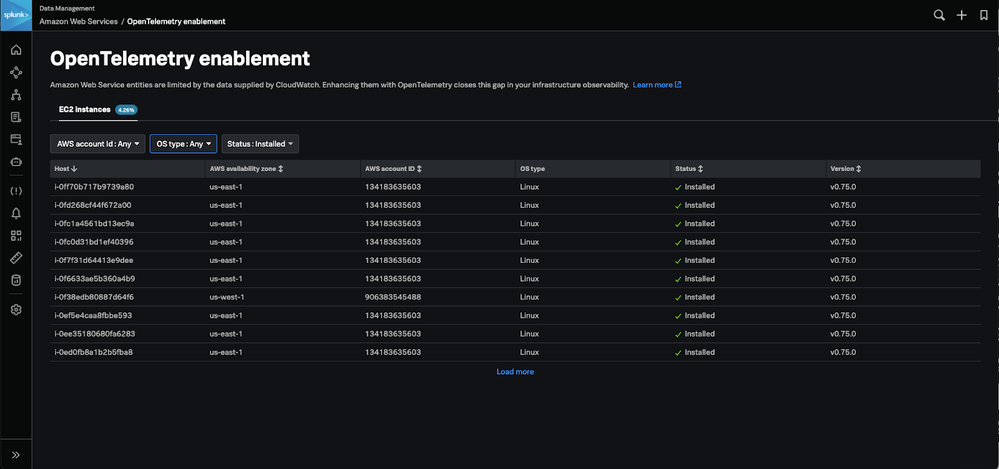Screen dimensions: 999x469
Task: Go to Amazon Web Services breadcrumb
Action: 78,21
